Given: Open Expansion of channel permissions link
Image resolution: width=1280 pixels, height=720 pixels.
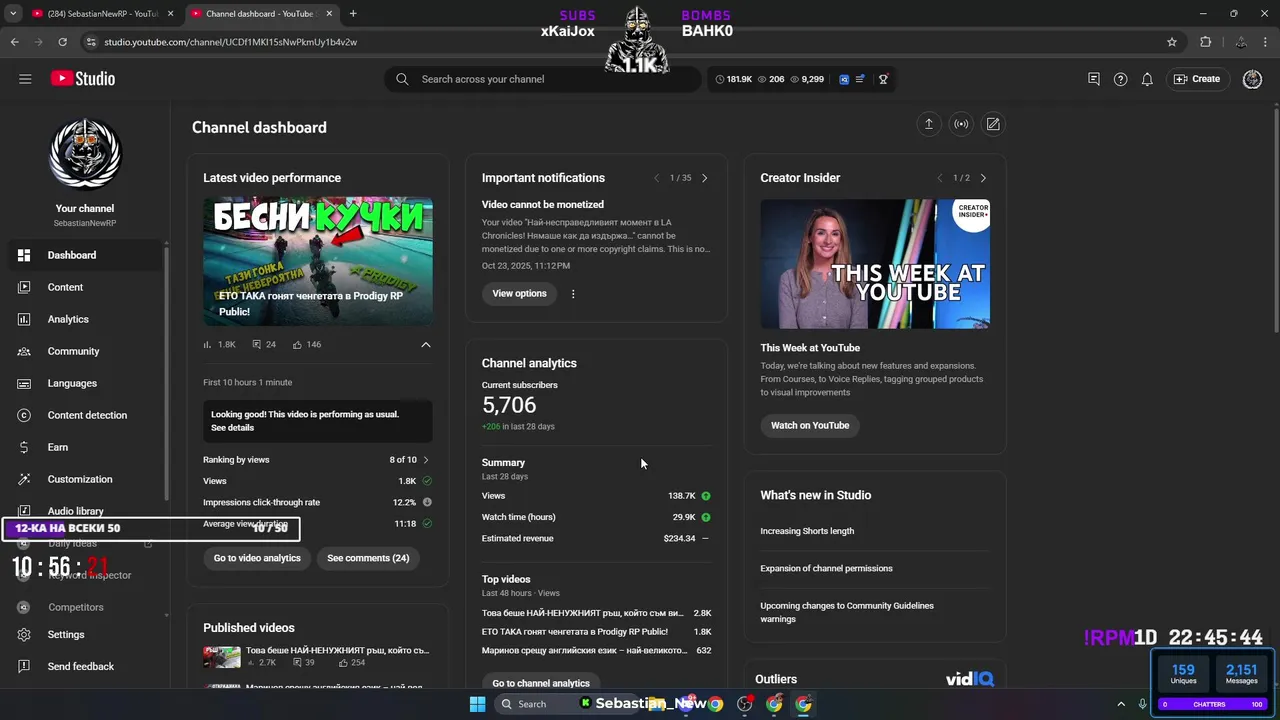Looking at the screenshot, I should [x=826, y=568].
